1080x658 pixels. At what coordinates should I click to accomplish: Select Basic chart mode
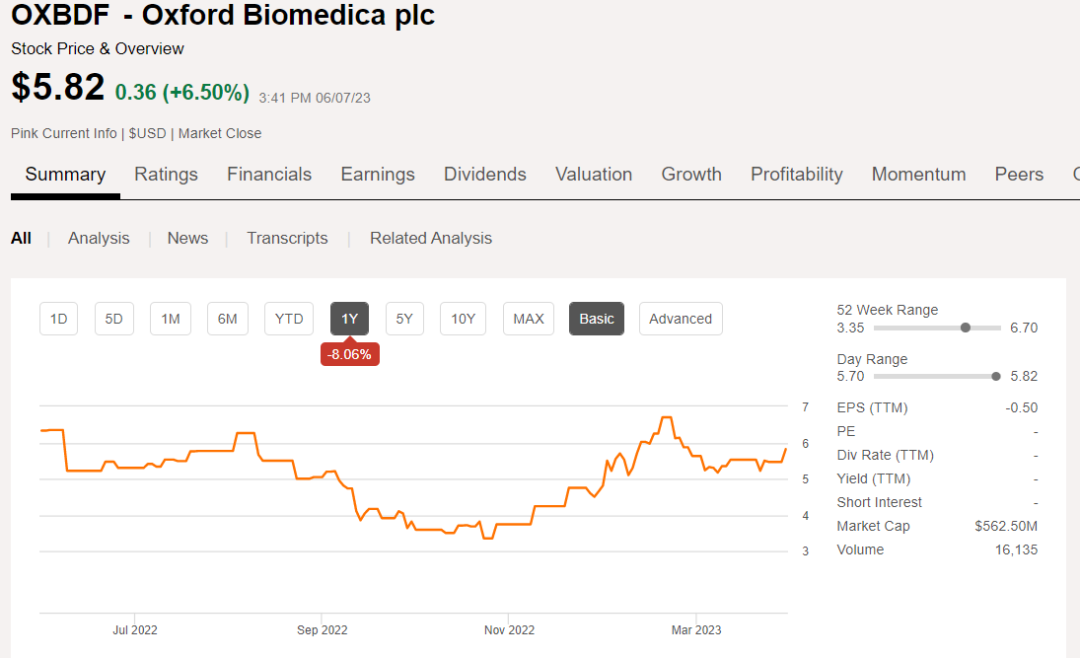(597, 319)
